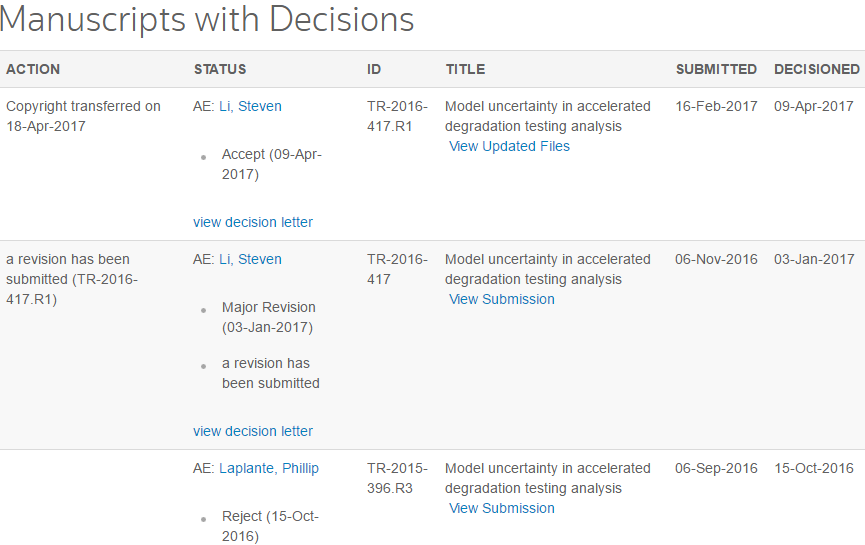
Task: Open AE Li, Steven link for TR-2016-417.R1
Action: (x=250, y=106)
